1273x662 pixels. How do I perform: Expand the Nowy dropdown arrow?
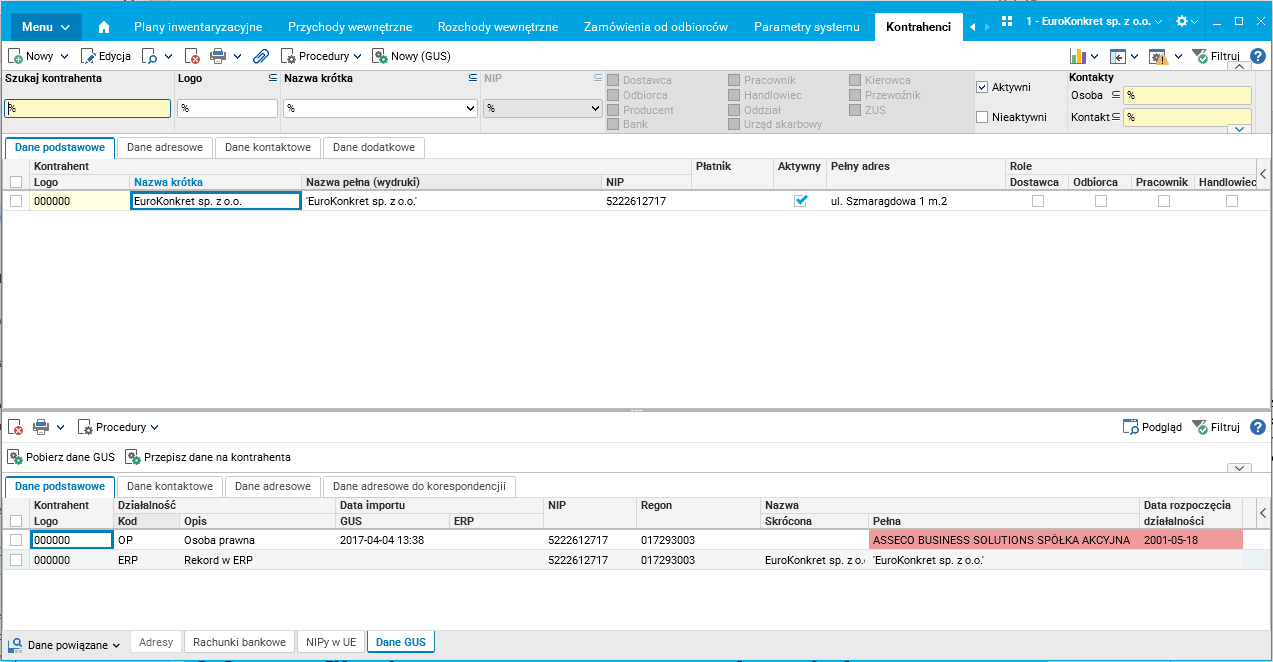tap(65, 57)
